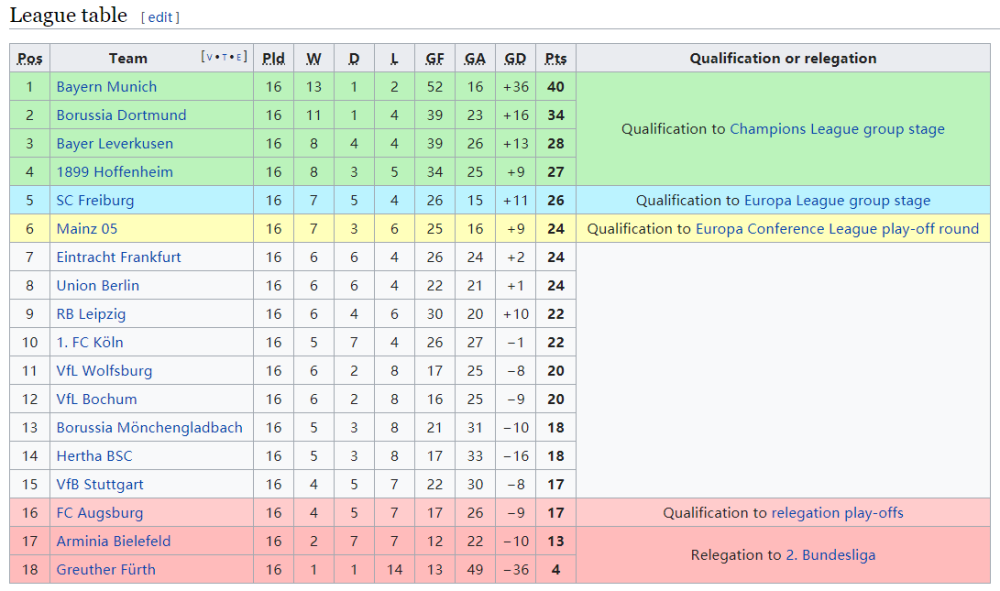
Task: Open the RB Leipzig team link
Action: click(91, 314)
